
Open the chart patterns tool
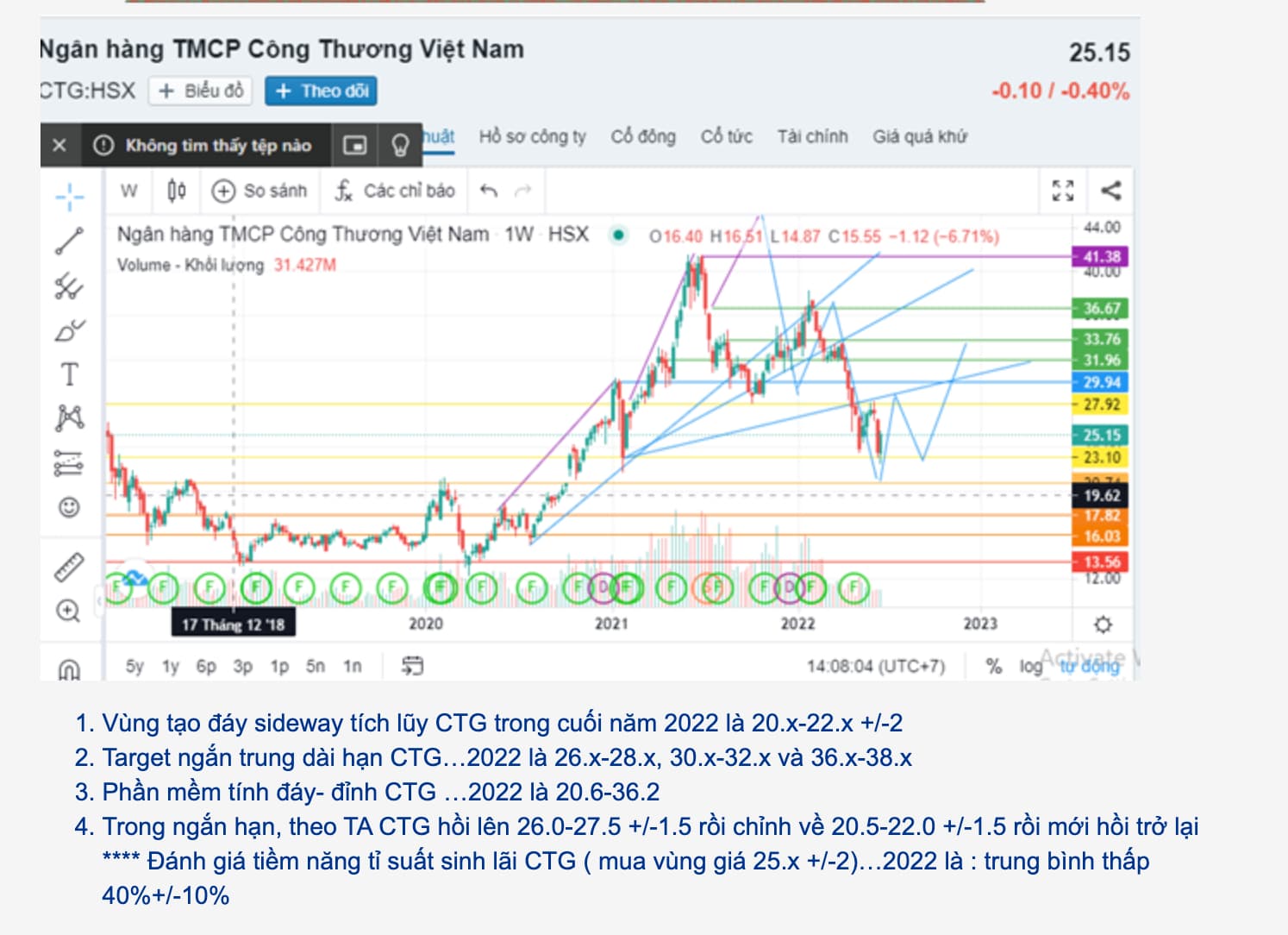click(70, 418)
